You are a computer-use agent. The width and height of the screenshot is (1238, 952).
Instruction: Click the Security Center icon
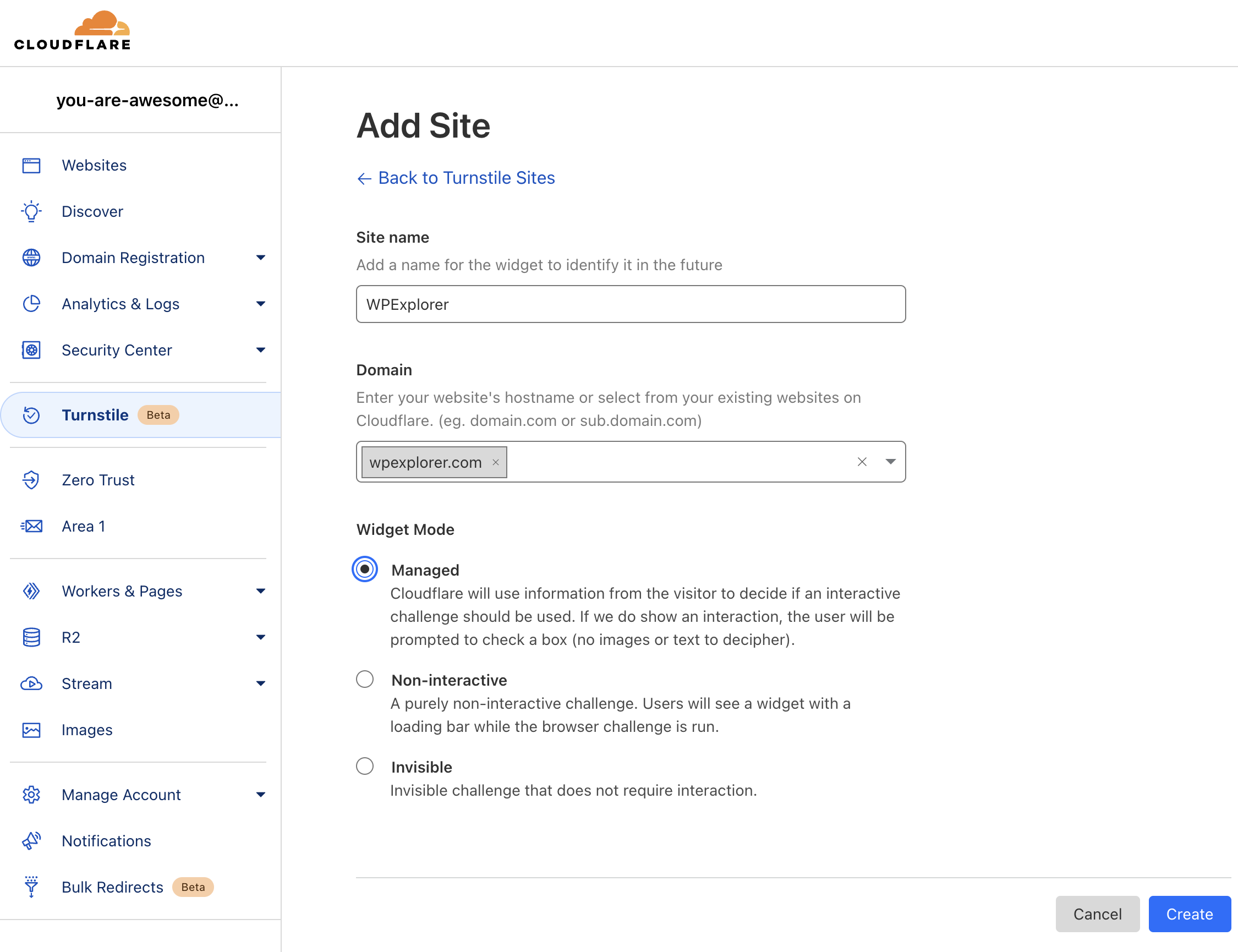tap(31, 350)
